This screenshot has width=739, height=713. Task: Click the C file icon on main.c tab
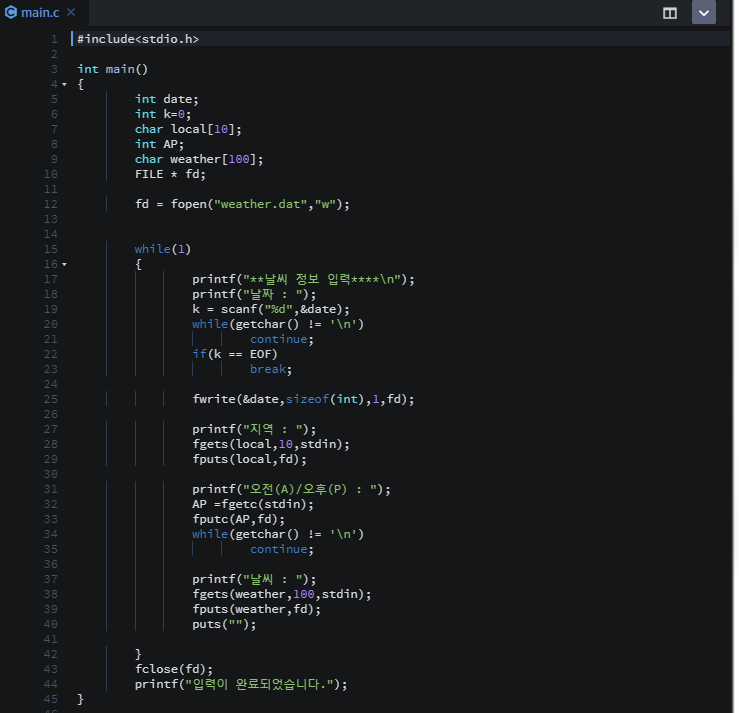click(10, 12)
